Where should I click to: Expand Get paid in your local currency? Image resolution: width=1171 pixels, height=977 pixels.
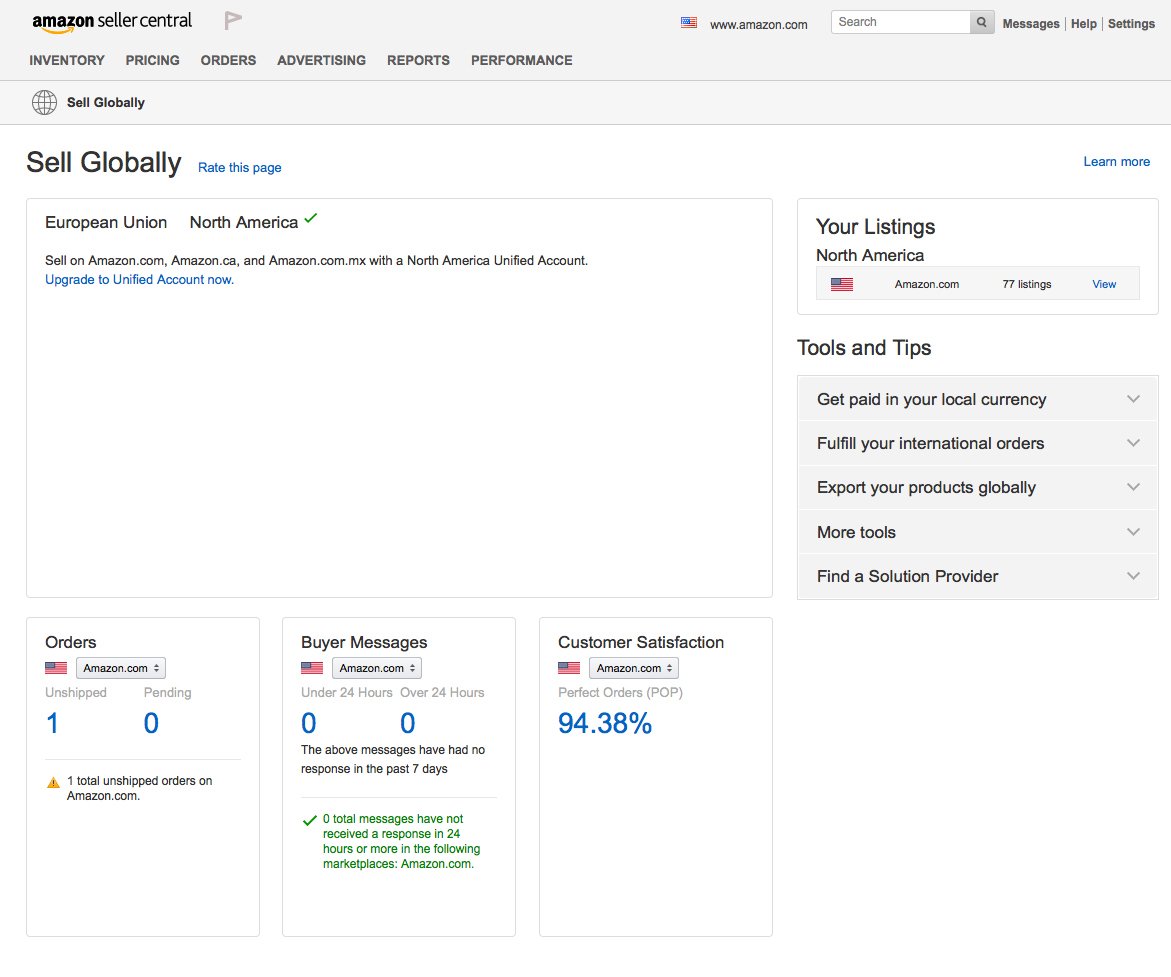coord(978,399)
